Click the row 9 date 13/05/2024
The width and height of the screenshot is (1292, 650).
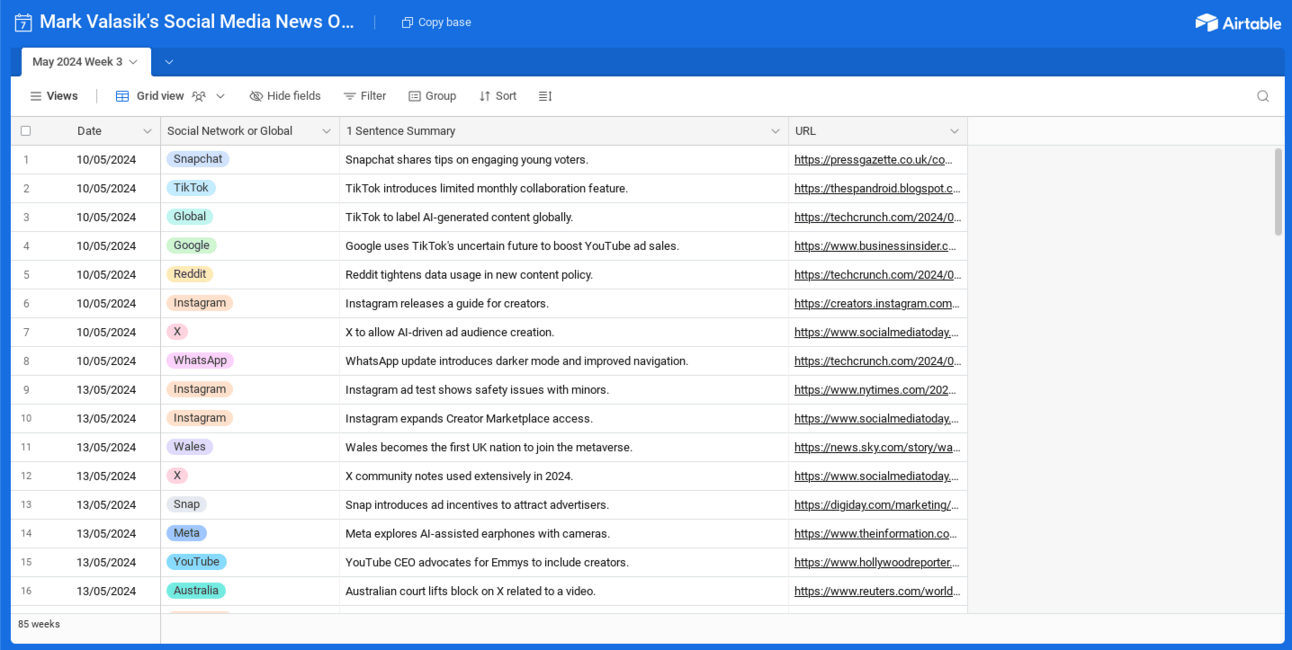106,390
